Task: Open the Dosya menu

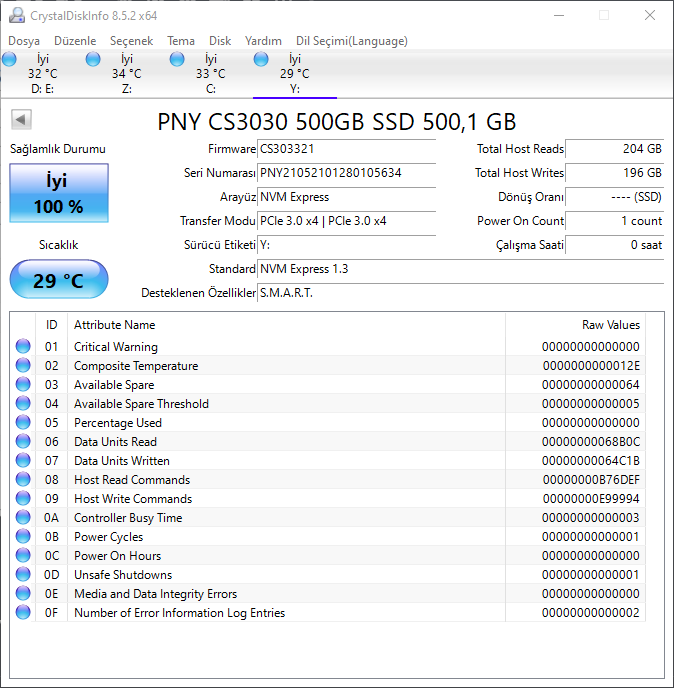Action: pyautogui.click(x=24, y=41)
